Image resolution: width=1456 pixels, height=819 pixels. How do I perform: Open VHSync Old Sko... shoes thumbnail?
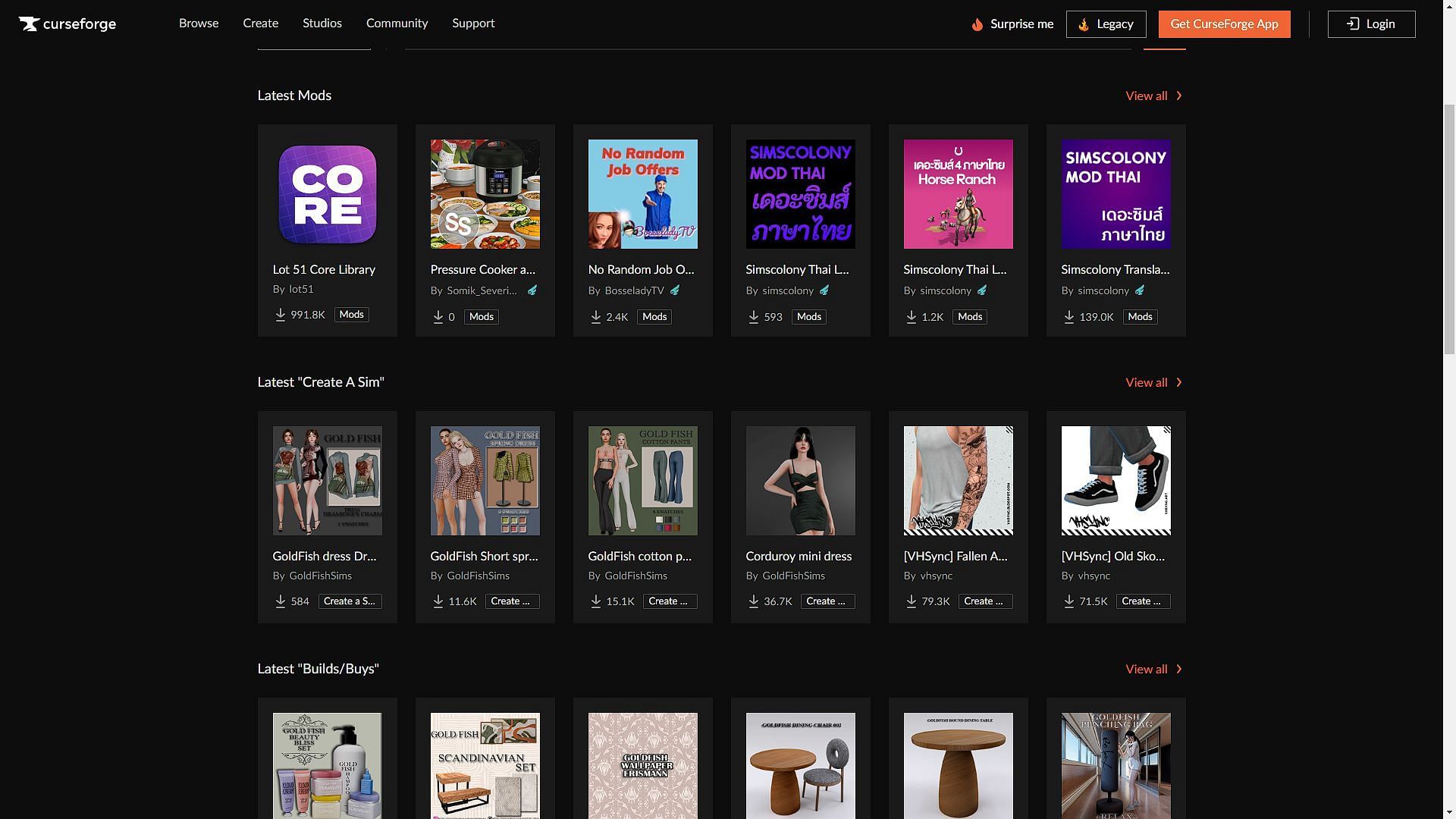tap(1116, 481)
